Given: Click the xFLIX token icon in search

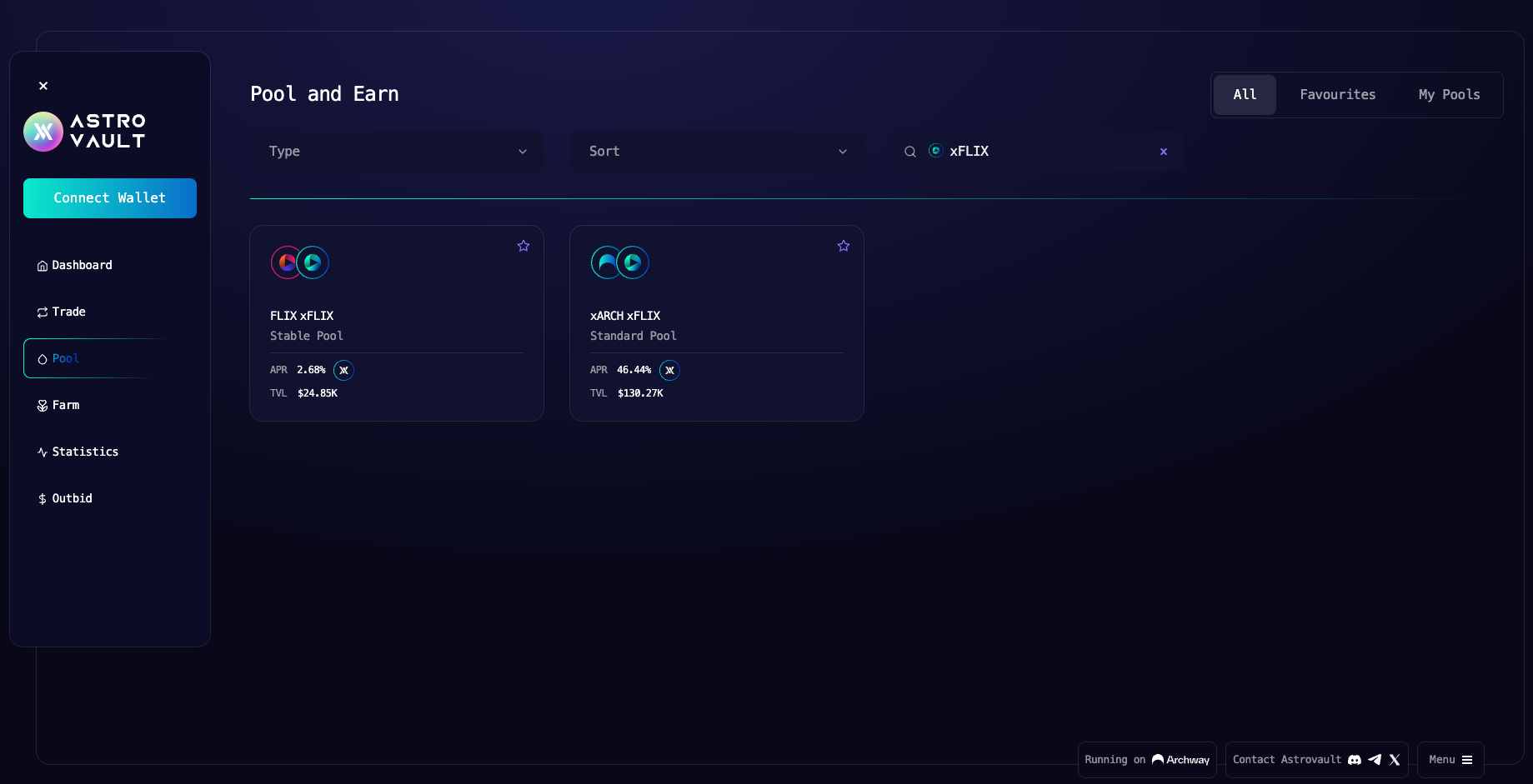Looking at the screenshot, I should coord(936,151).
